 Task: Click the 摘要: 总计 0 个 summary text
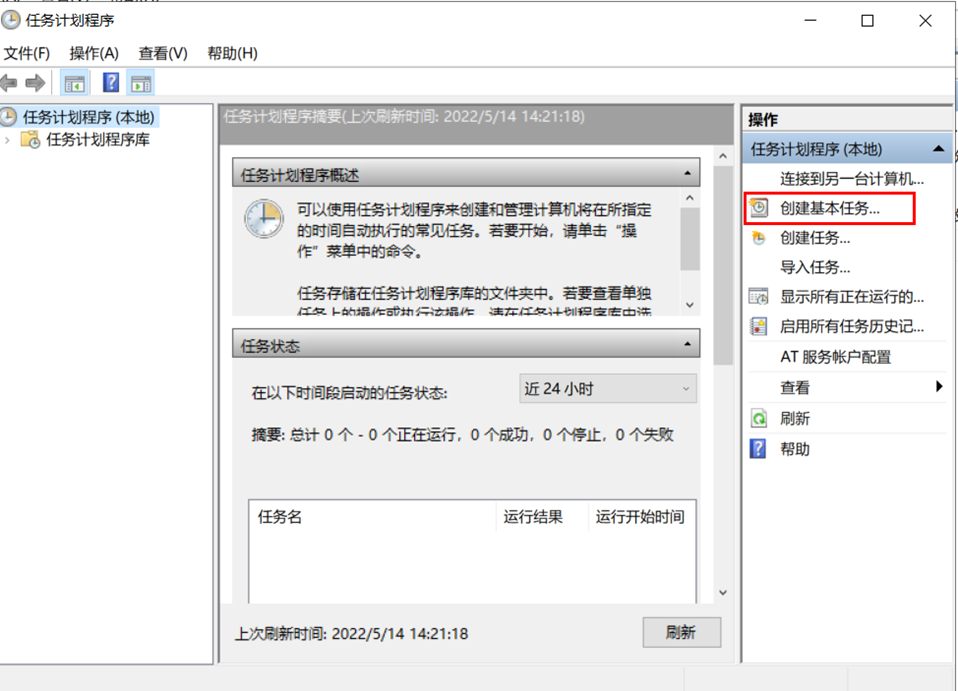pos(463,434)
